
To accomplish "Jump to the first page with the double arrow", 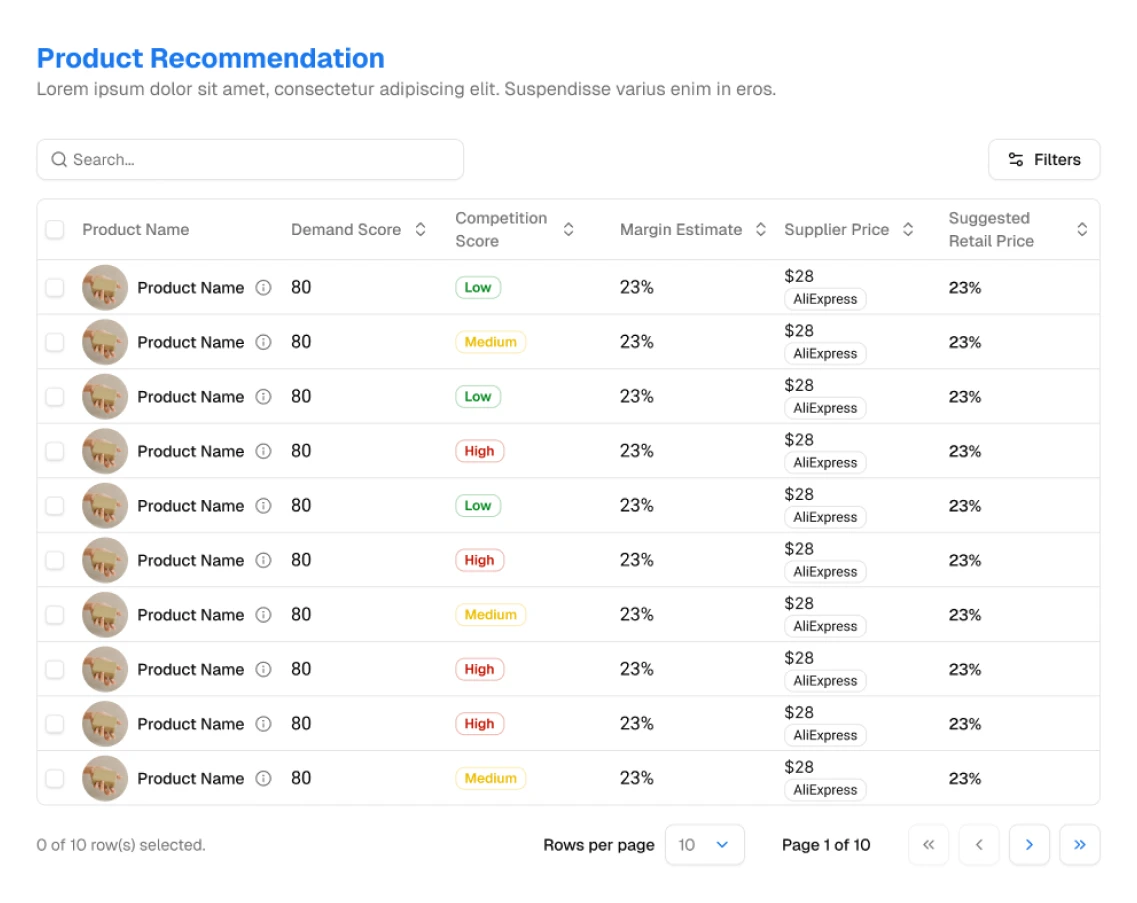I will [x=928, y=845].
